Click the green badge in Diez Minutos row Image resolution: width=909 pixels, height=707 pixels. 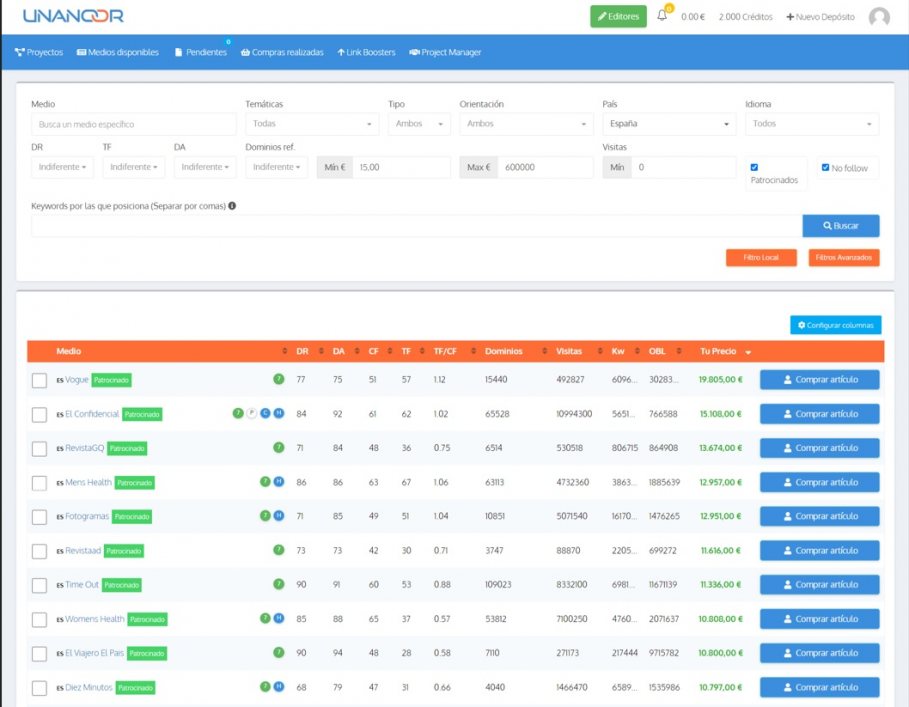[x=265, y=687]
